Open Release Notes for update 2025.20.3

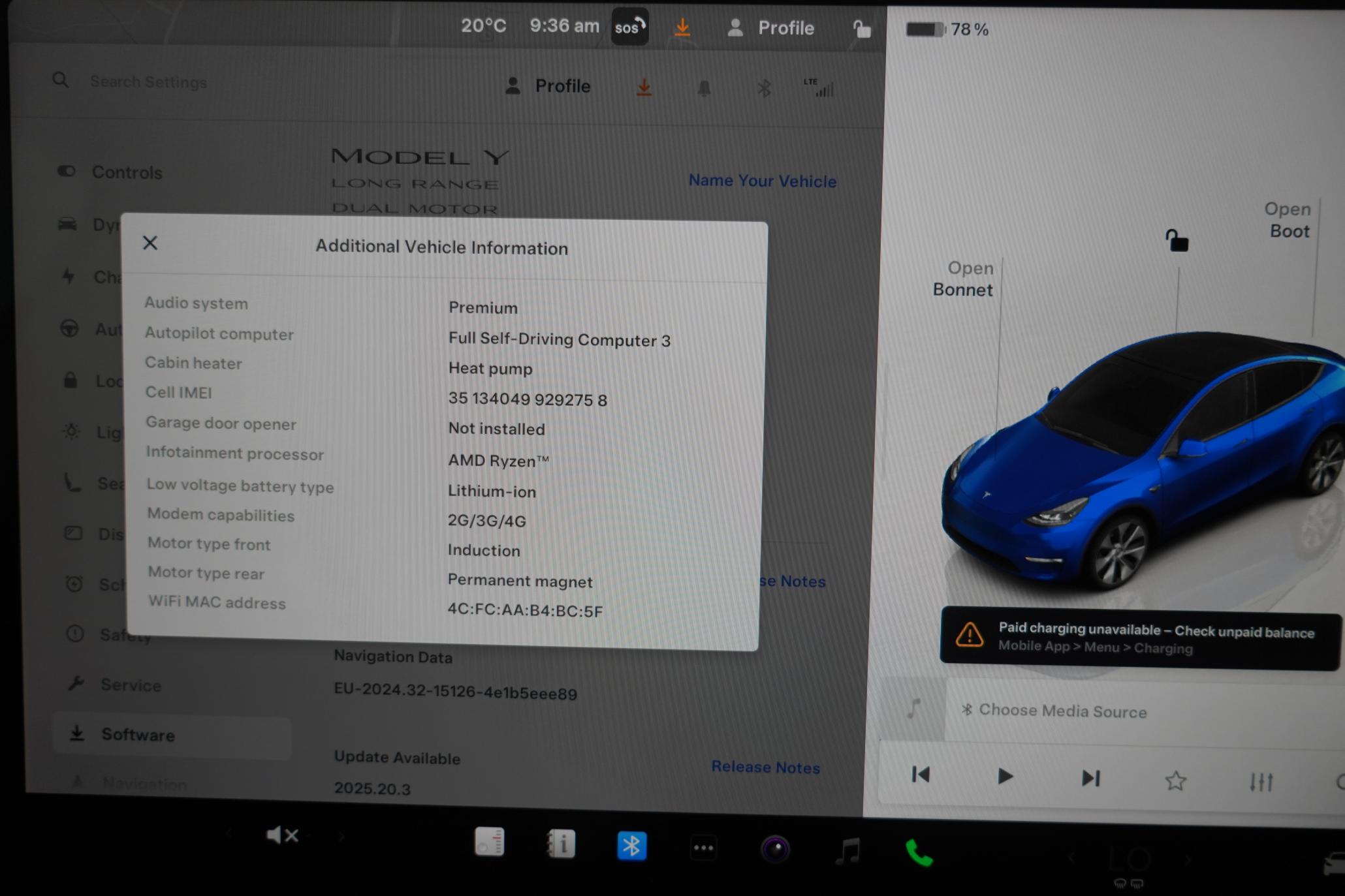765,767
